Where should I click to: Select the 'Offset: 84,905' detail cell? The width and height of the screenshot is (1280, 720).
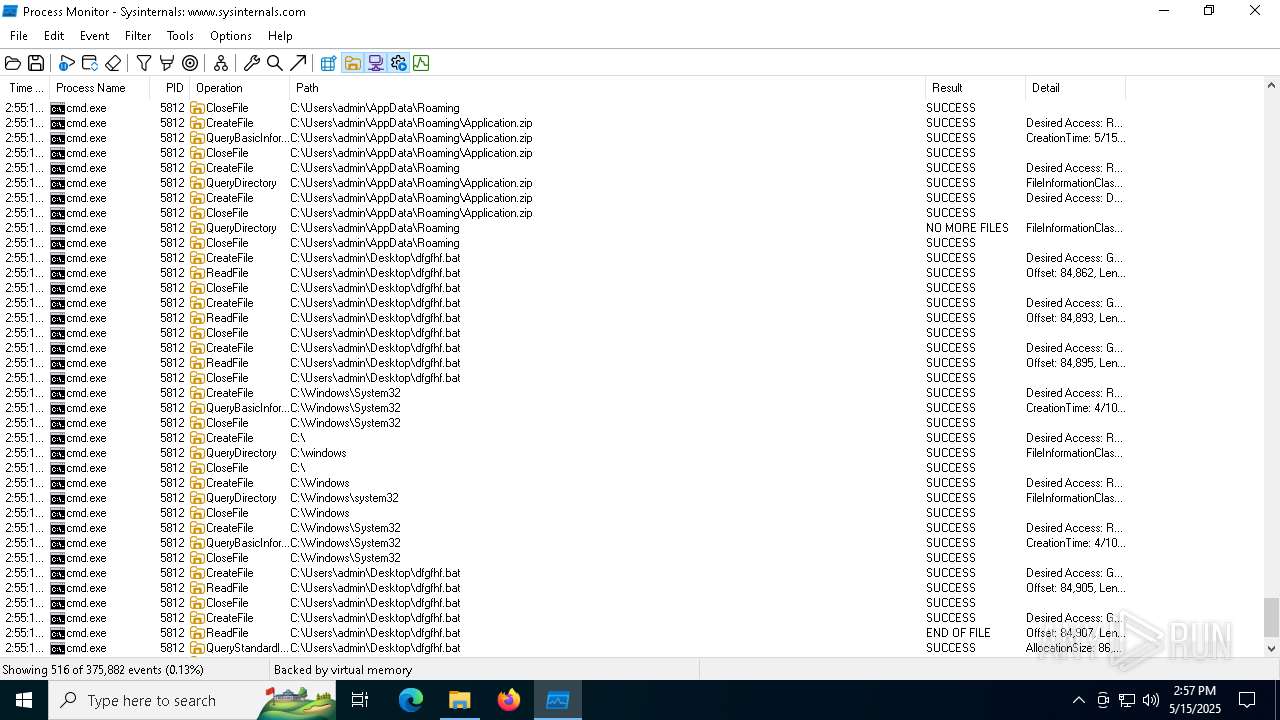pyautogui.click(x=1075, y=588)
